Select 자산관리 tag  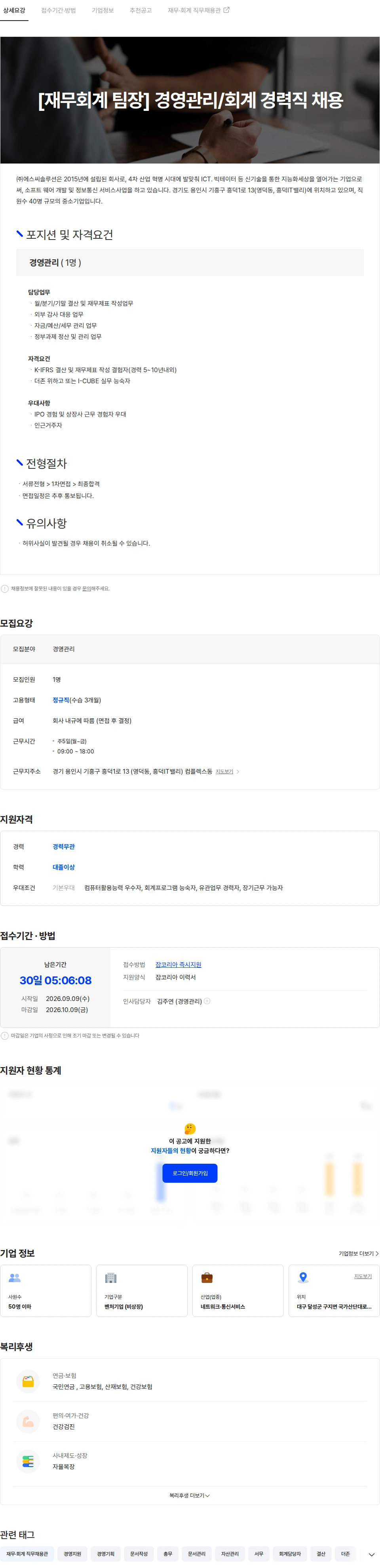(230, 1554)
